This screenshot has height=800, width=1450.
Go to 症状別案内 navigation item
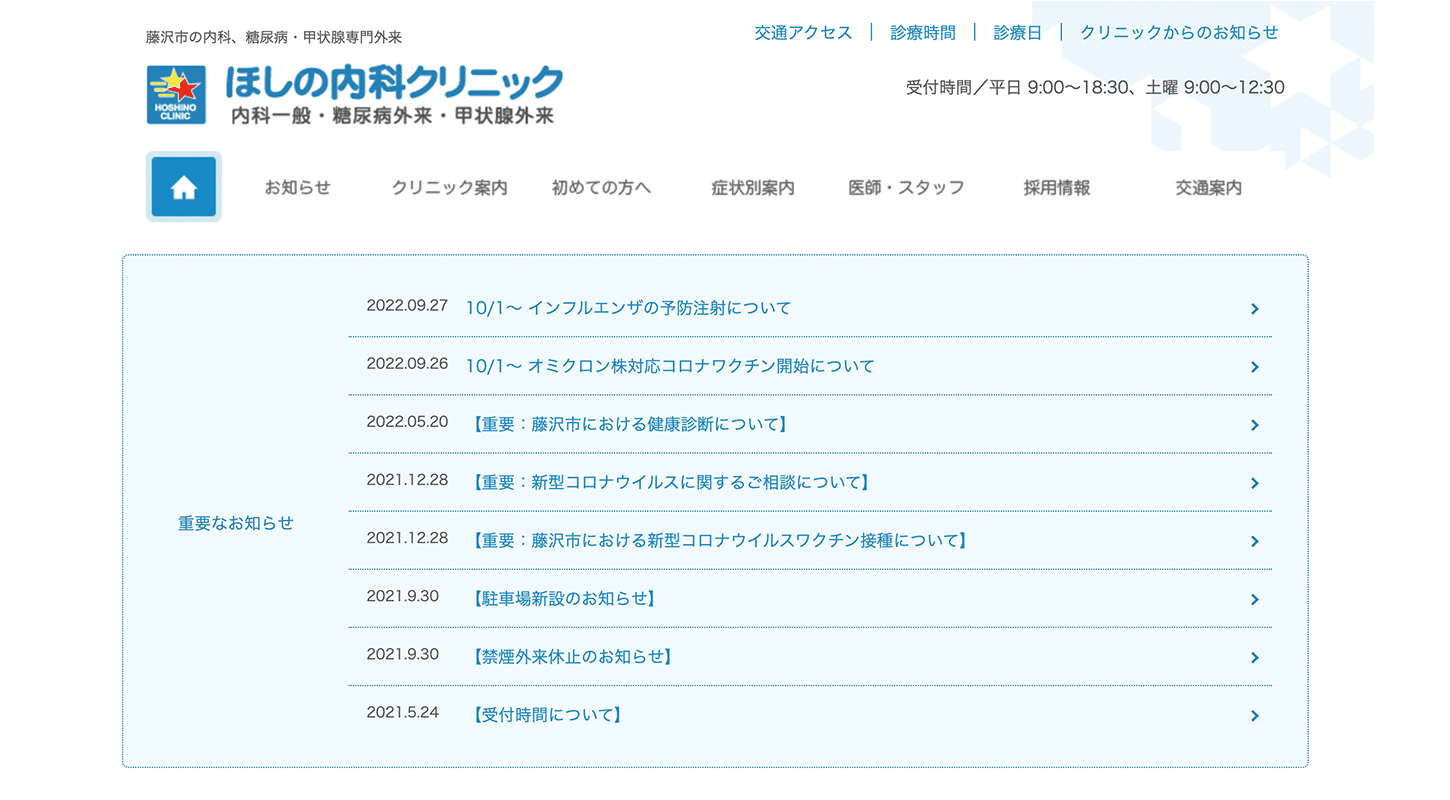click(x=753, y=188)
